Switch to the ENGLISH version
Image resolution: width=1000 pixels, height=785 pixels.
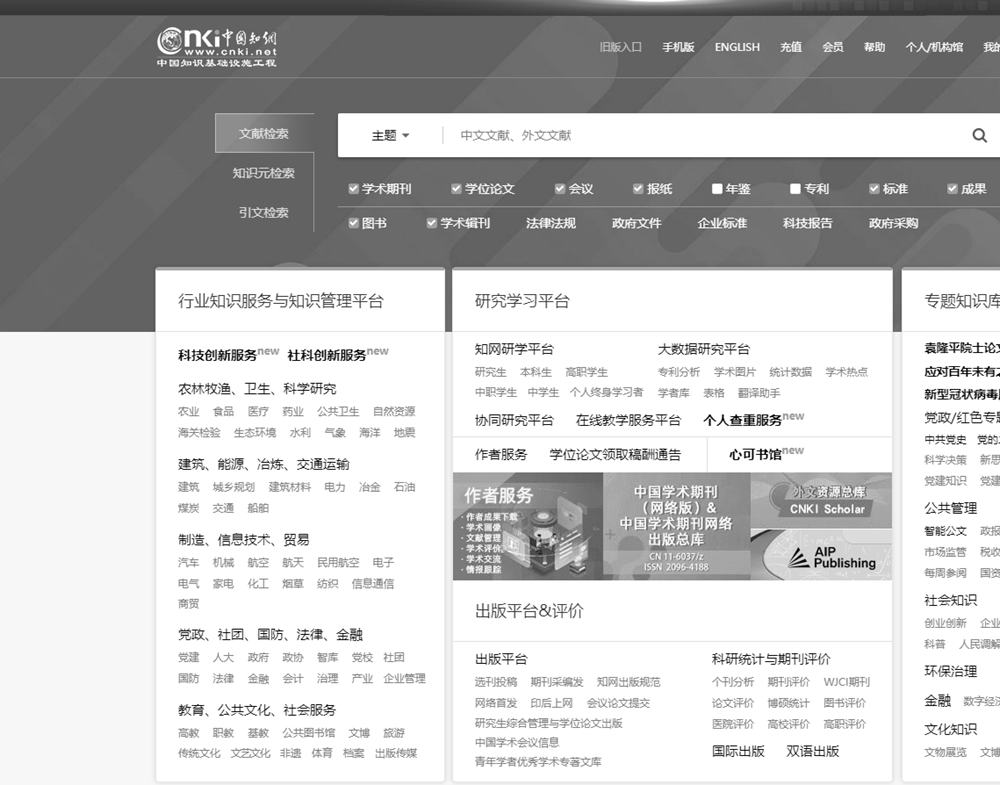(x=737, y=47)
